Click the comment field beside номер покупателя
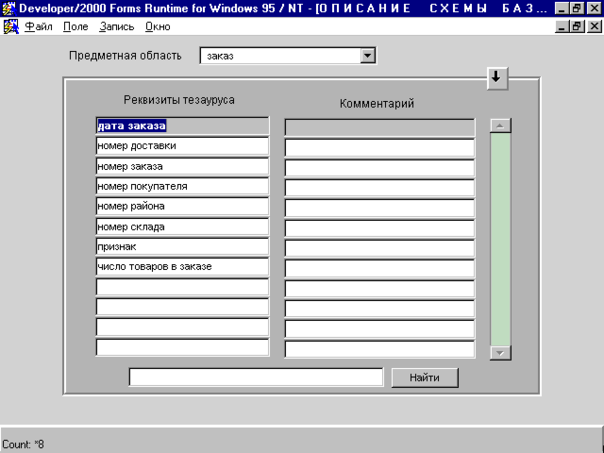This screenshot has height=453, width=604. pos(380,188)
